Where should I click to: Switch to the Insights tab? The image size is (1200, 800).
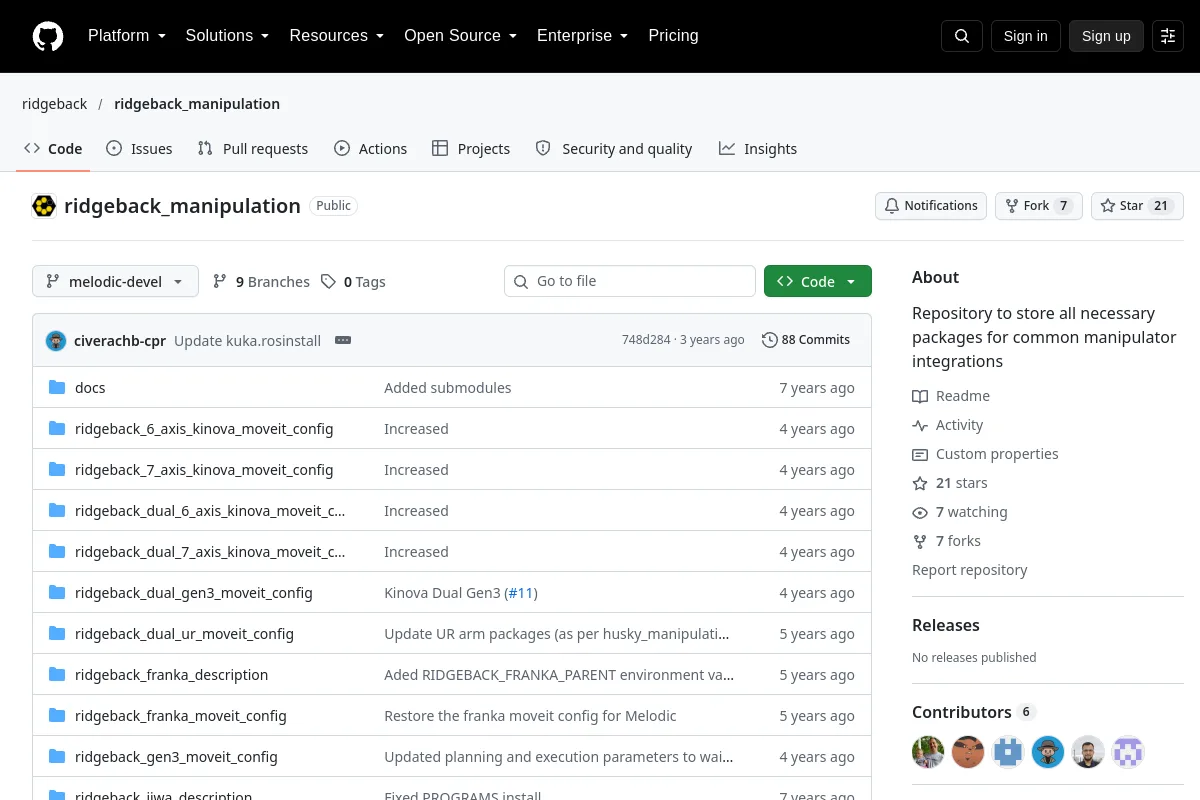[x=758, y=149]
